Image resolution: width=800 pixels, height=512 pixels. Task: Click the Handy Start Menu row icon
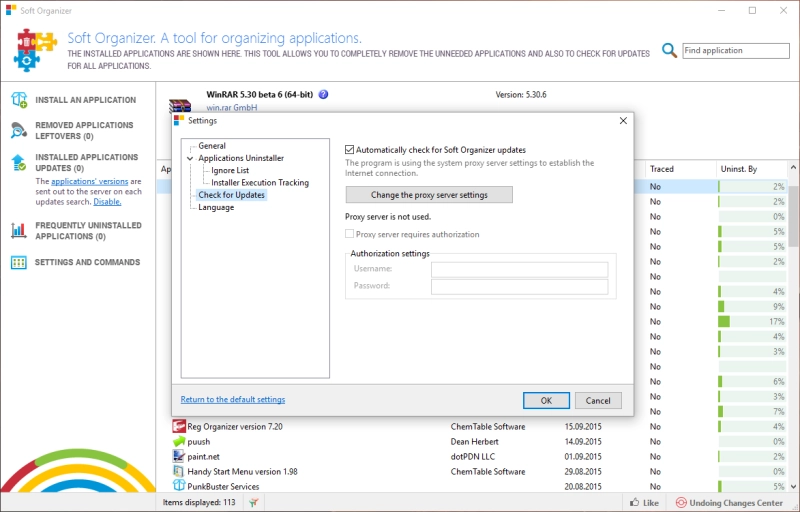click(x=179, y=471)
